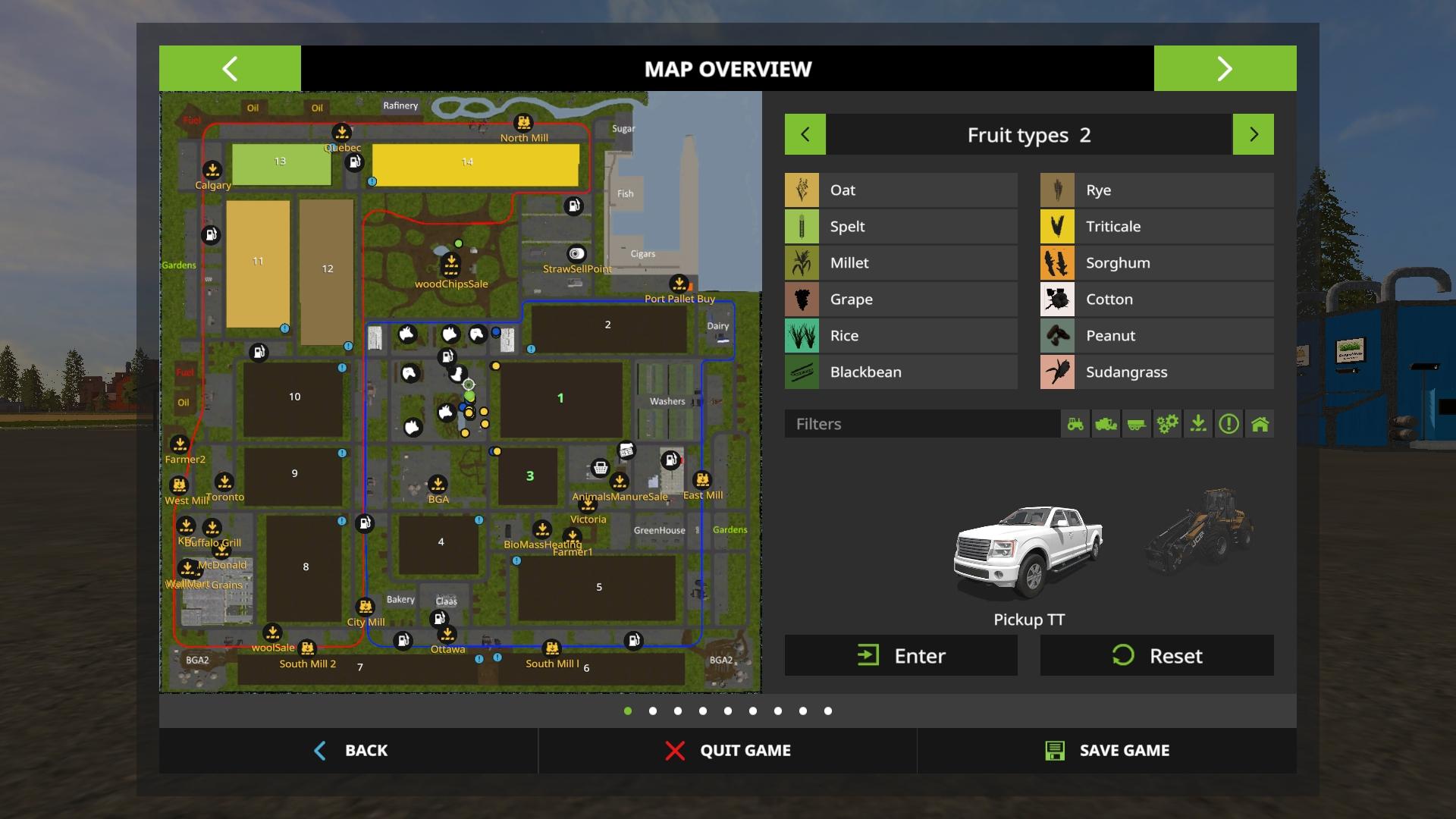This screenshot has width=1456, height=819.
Task: Click StrawSellPoint eye icon on map
Action: [576, 254]
